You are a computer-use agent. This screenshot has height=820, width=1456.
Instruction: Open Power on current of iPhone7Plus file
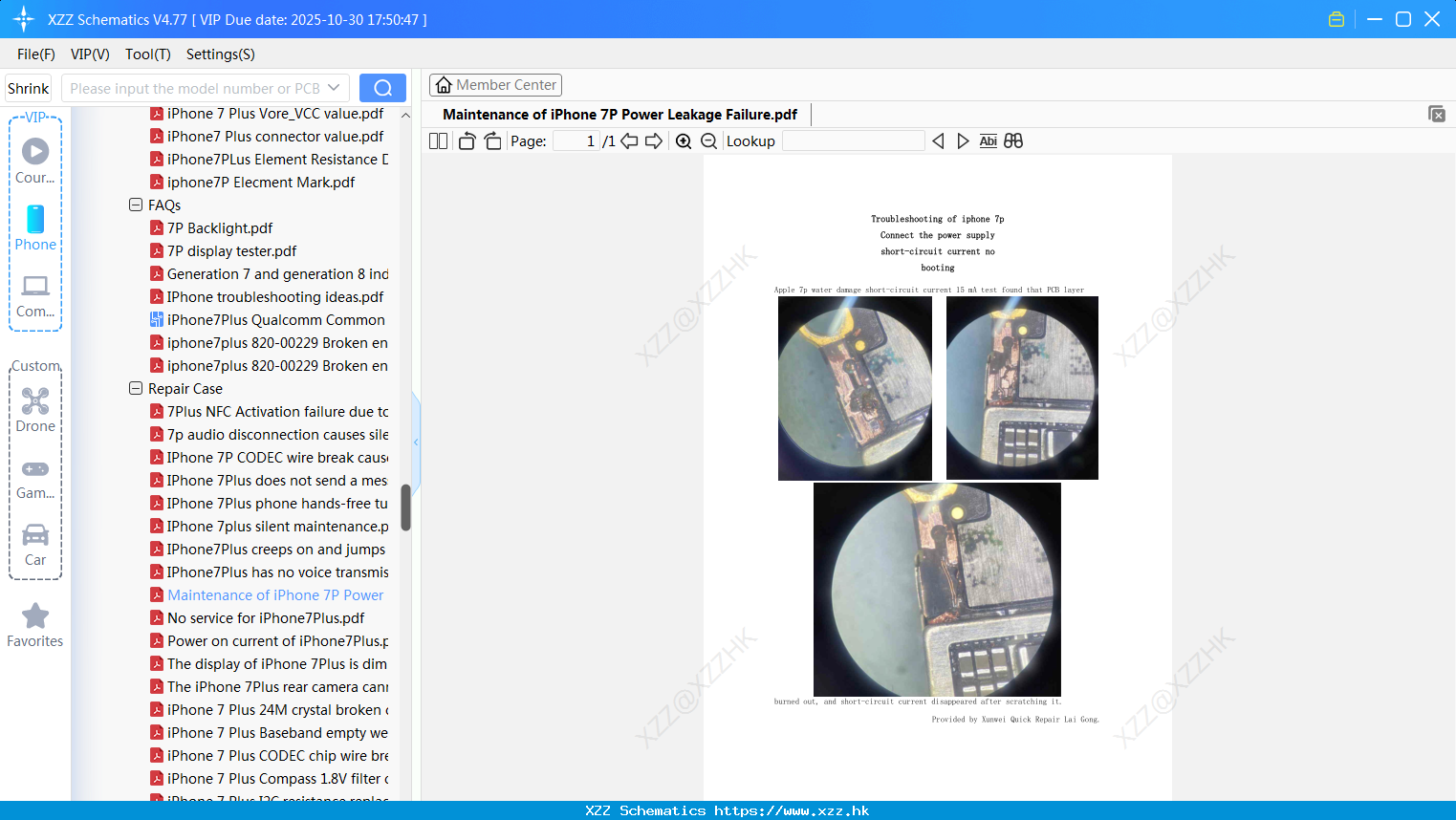(x=269, y=641)
